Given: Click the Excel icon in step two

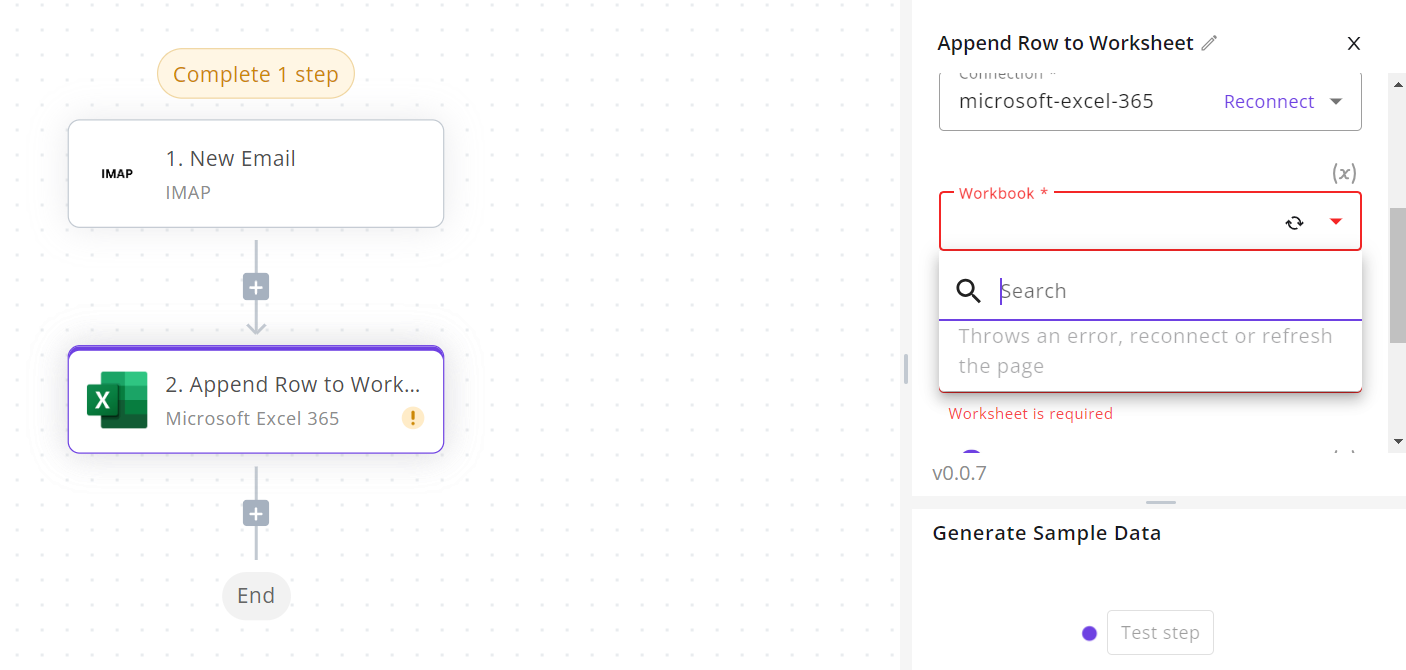Looking at the screenshot, I should pyautogui.click(x=117, y=400).
